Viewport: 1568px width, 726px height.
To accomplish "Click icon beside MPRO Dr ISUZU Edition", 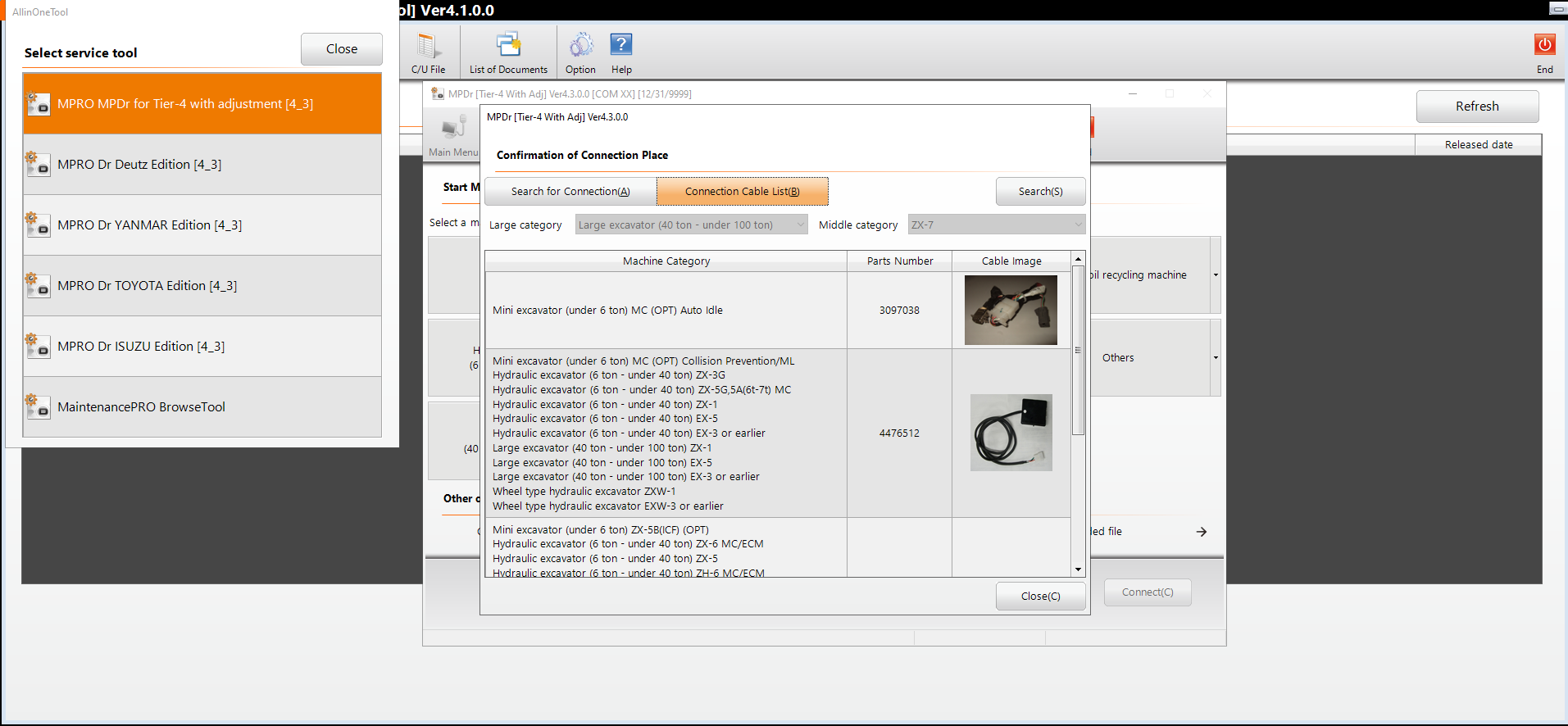I will [x=39, y=347].
